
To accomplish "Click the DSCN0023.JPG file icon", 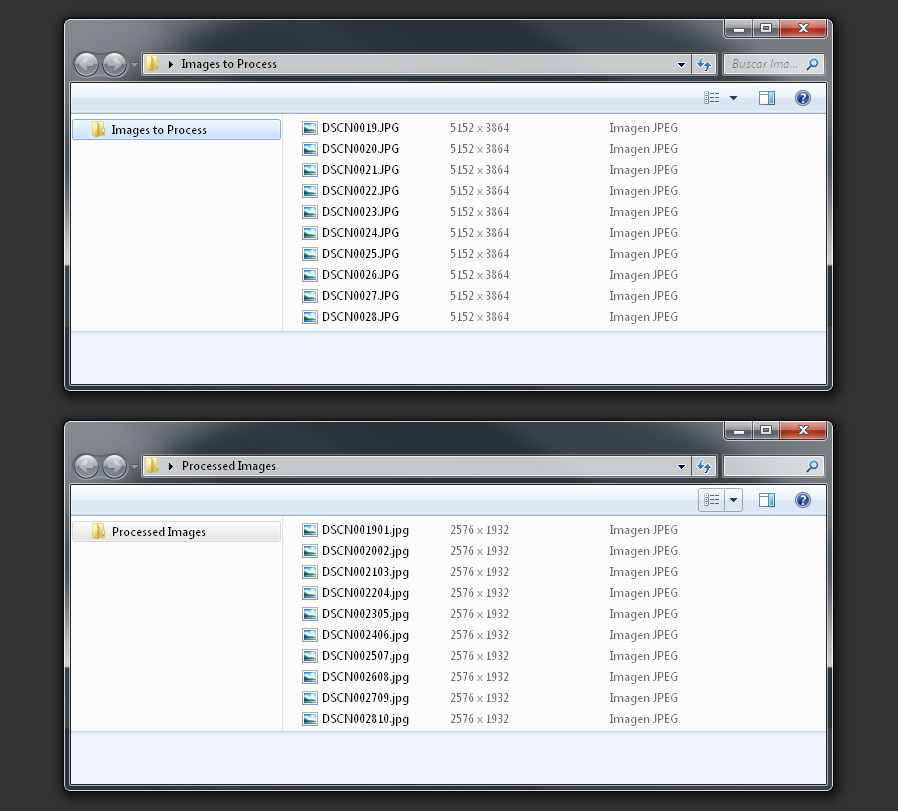I will 310,212.
